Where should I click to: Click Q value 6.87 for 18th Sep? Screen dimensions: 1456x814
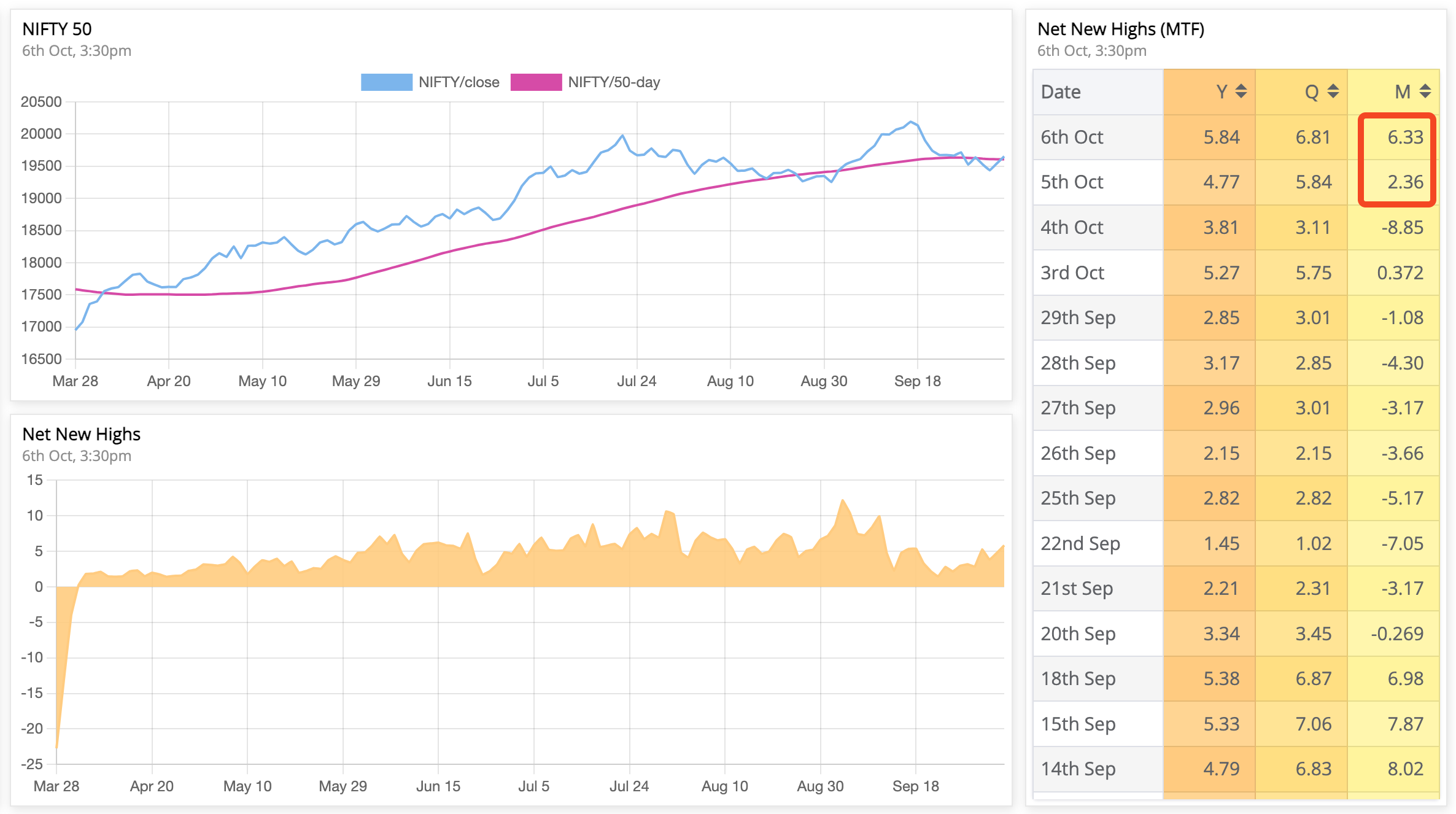click(x=1314, y=678)
